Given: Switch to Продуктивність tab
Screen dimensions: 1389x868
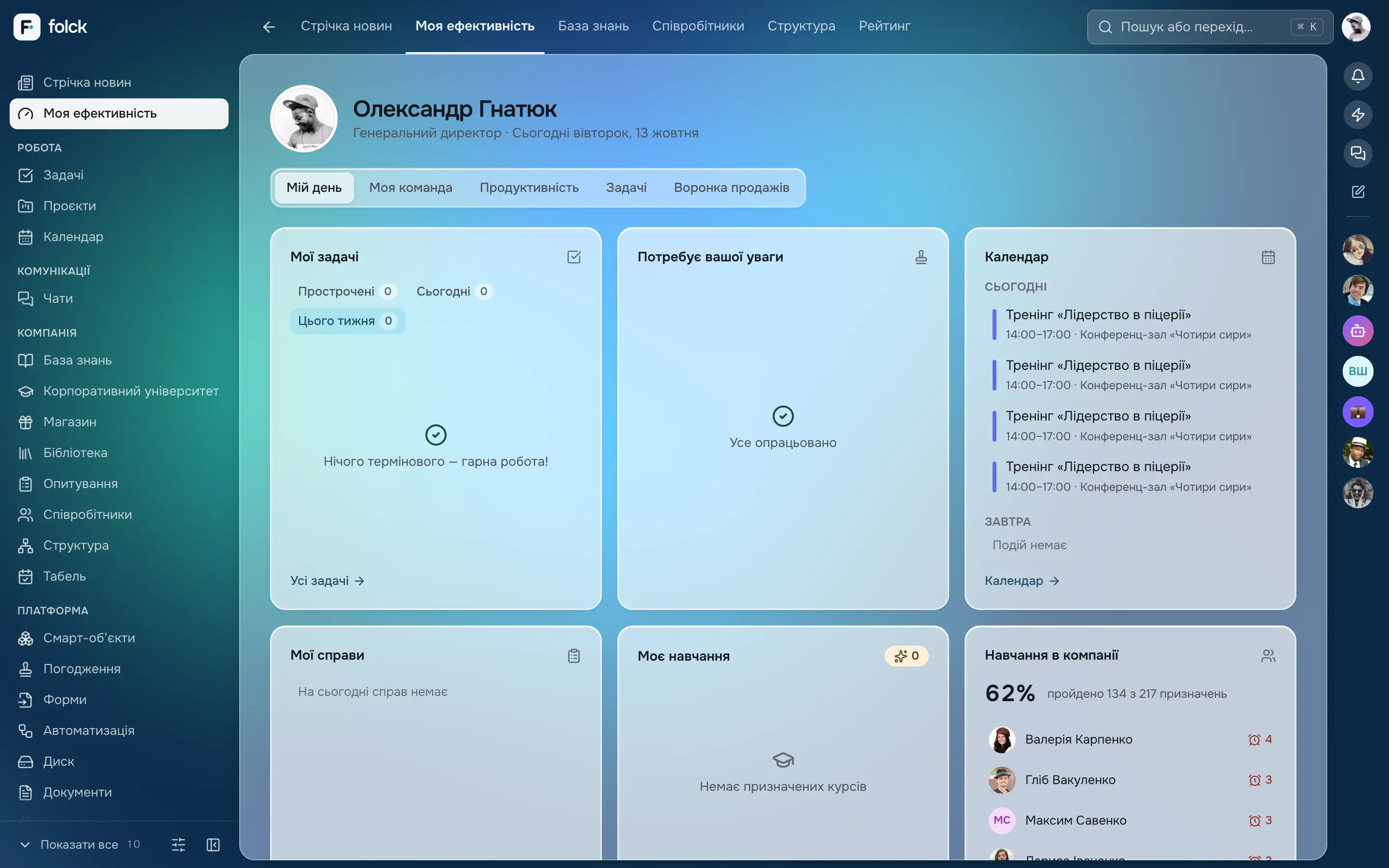Looking at the screenshot, I should pos(529,188).
